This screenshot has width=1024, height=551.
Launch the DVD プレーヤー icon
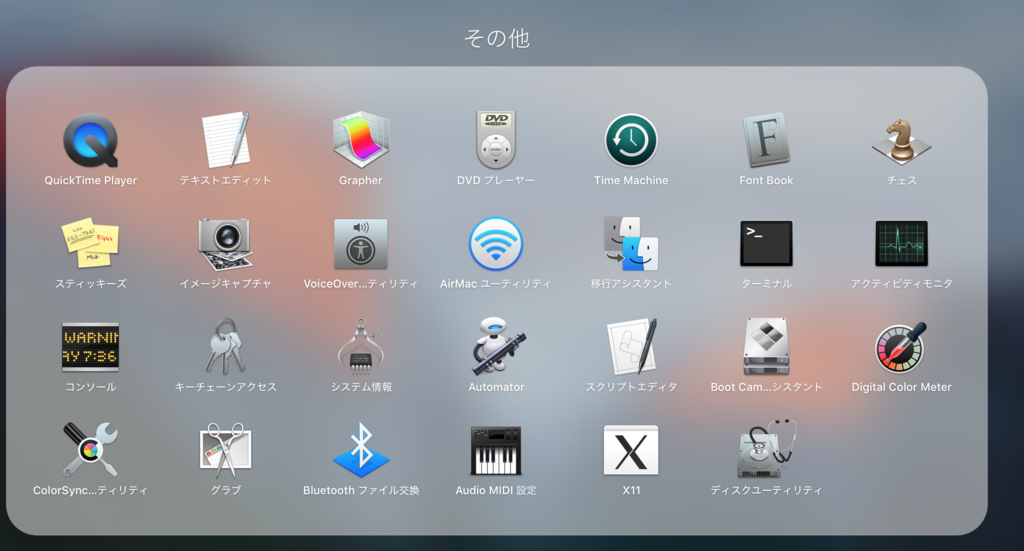click(496, 140)
